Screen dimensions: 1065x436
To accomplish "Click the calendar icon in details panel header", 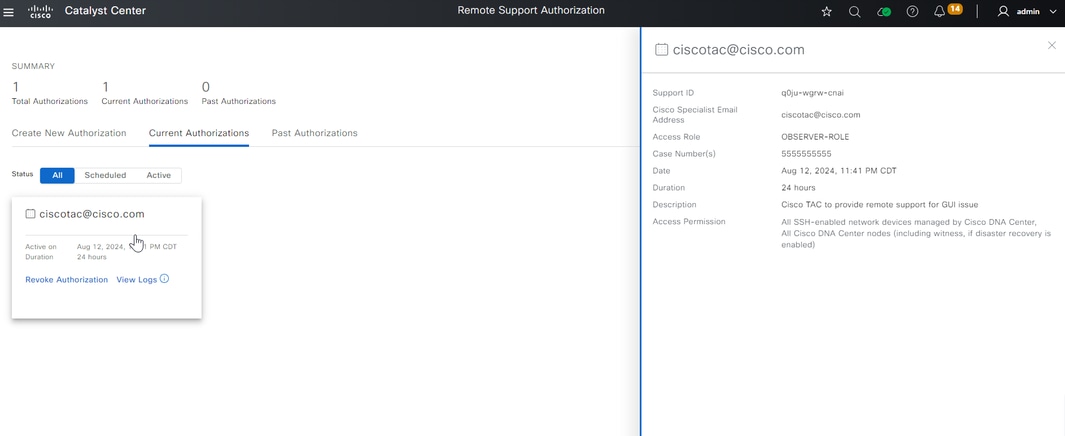I will [661, 50].
